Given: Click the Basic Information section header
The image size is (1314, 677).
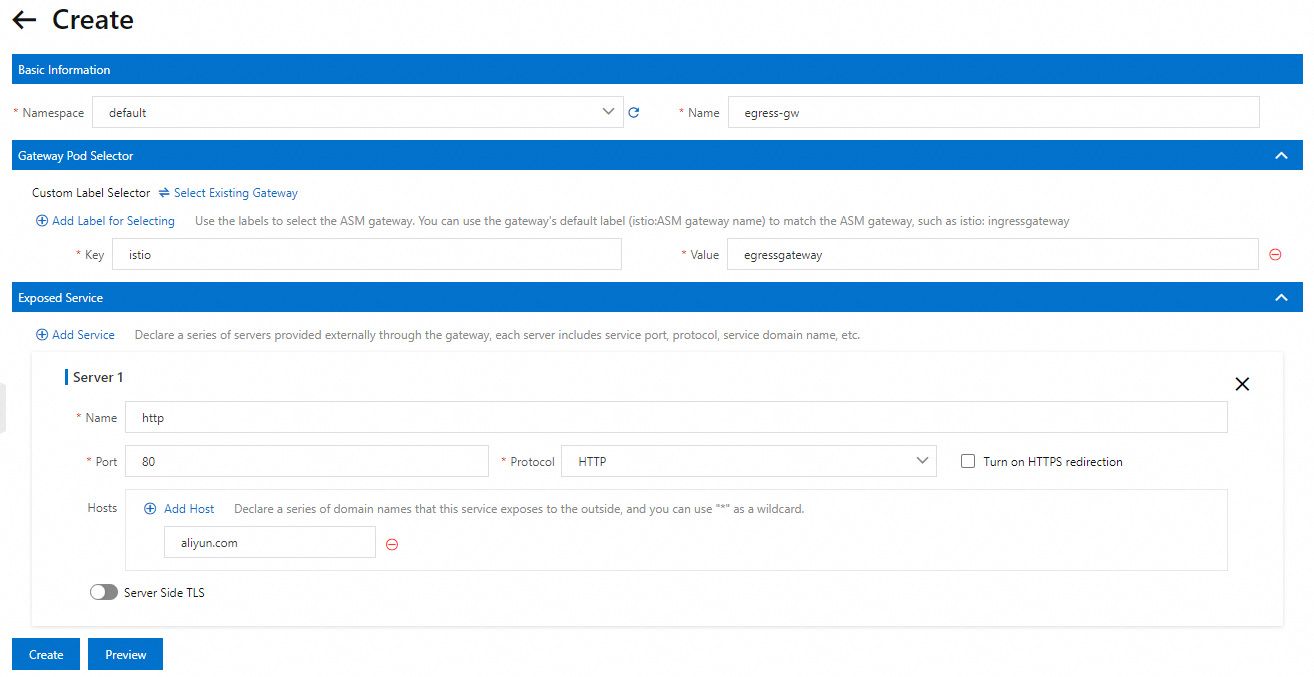Looking at the screenshot, I should (657, 69).
